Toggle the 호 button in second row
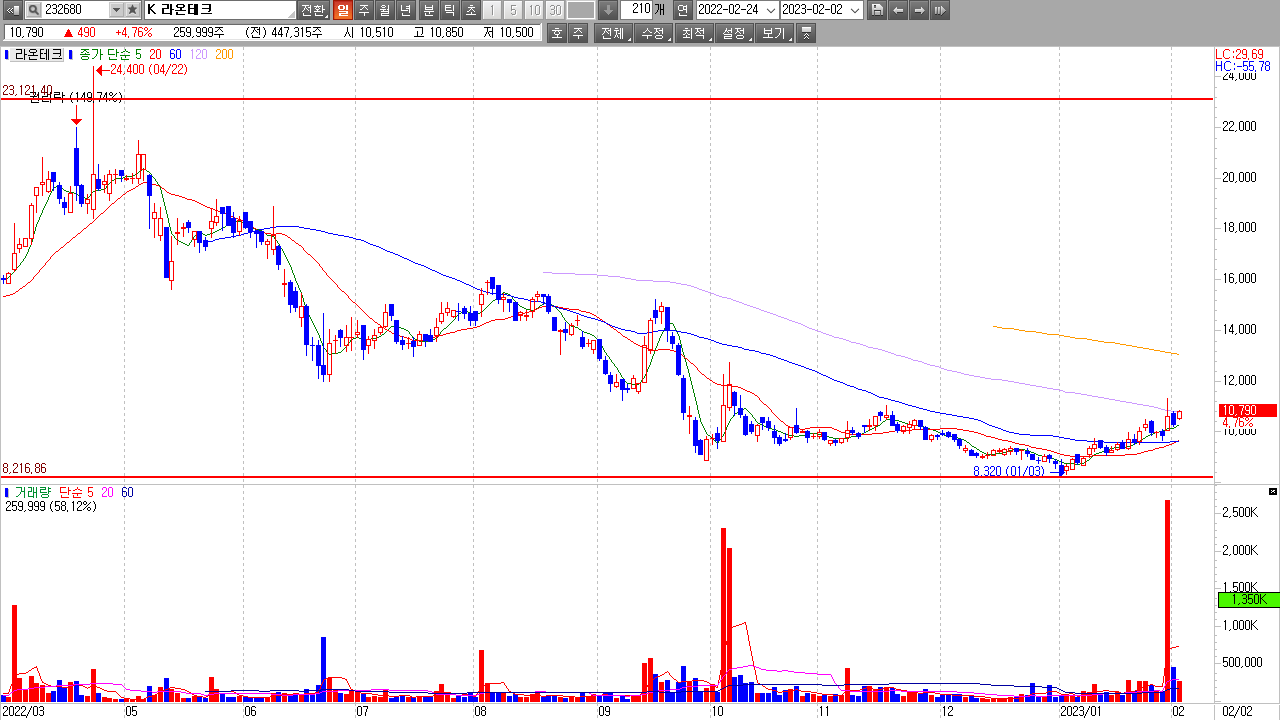1280x720 pixels. click(556, 33)
